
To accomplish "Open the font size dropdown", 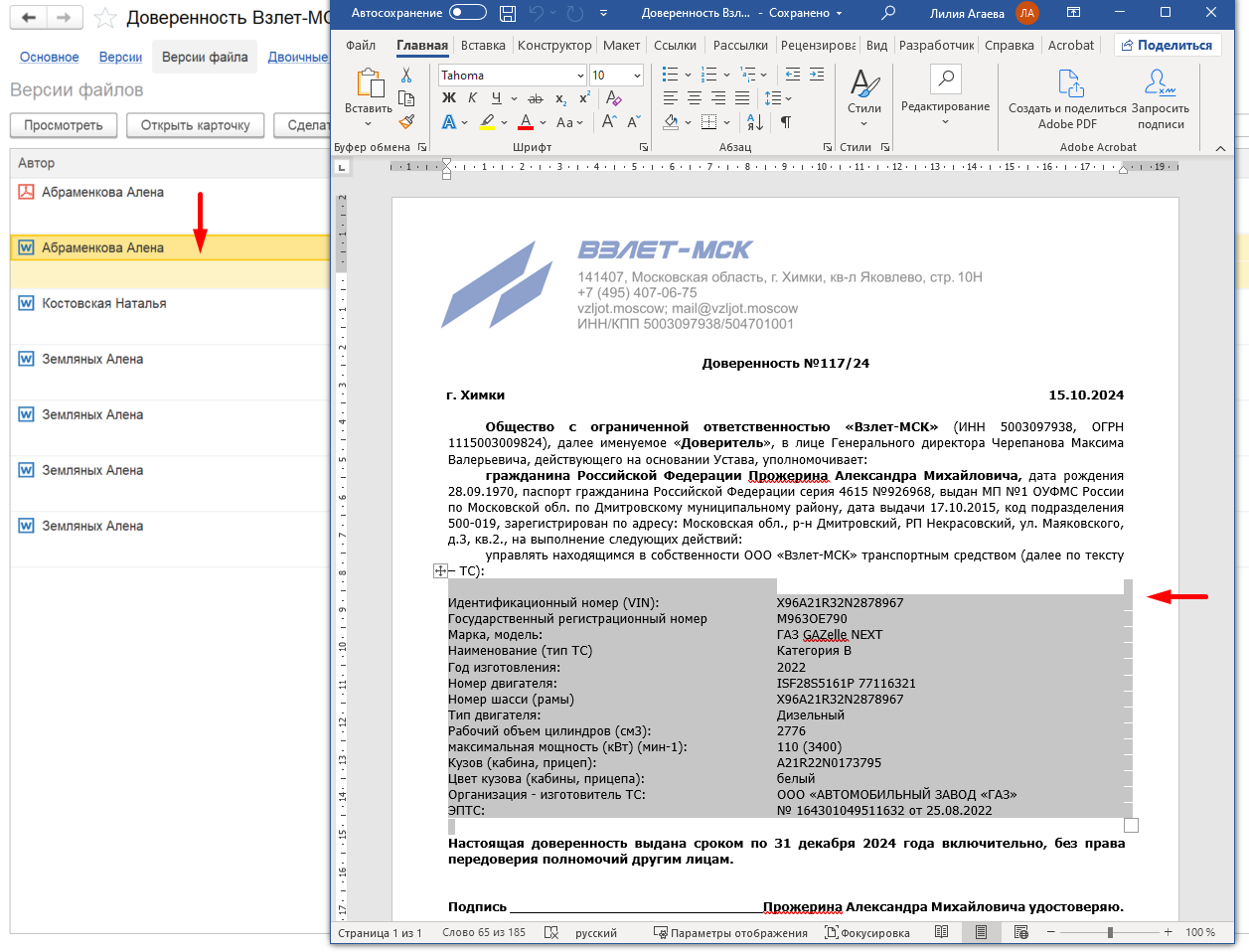I will 636,76.
